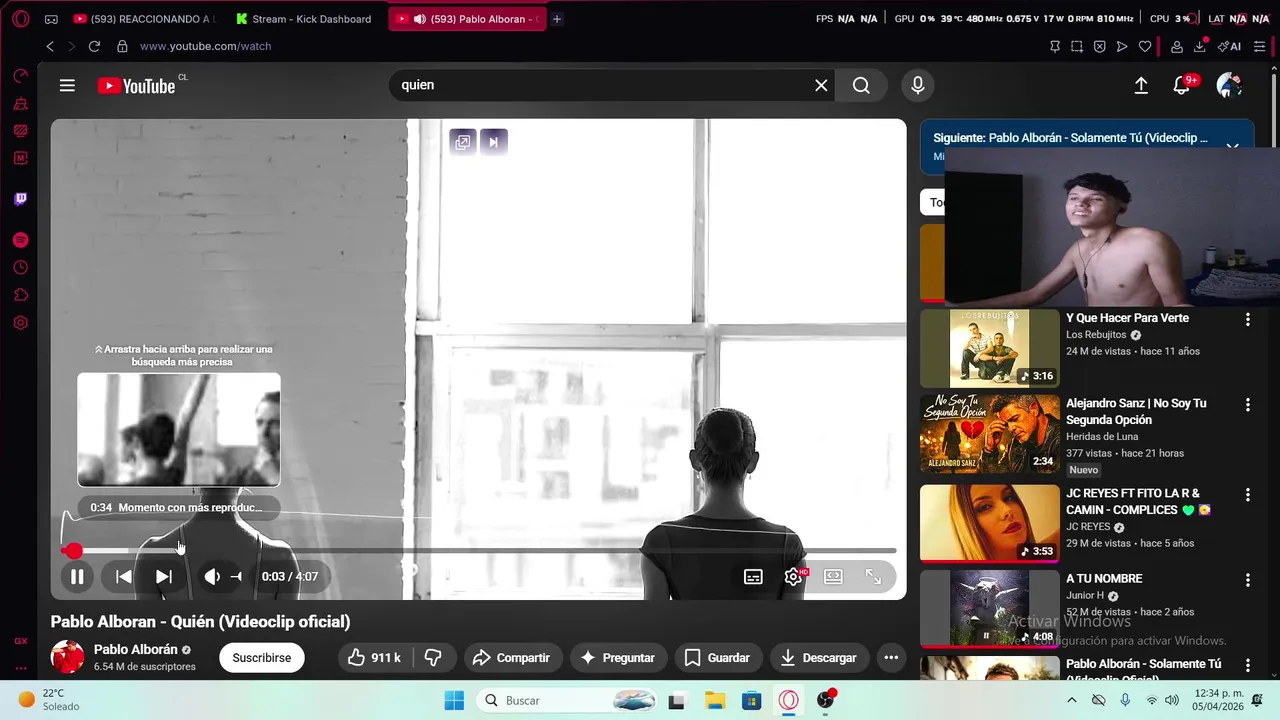Open ad blocker shield icon
The image size is (1280, 720).
tap(1099, 46)
